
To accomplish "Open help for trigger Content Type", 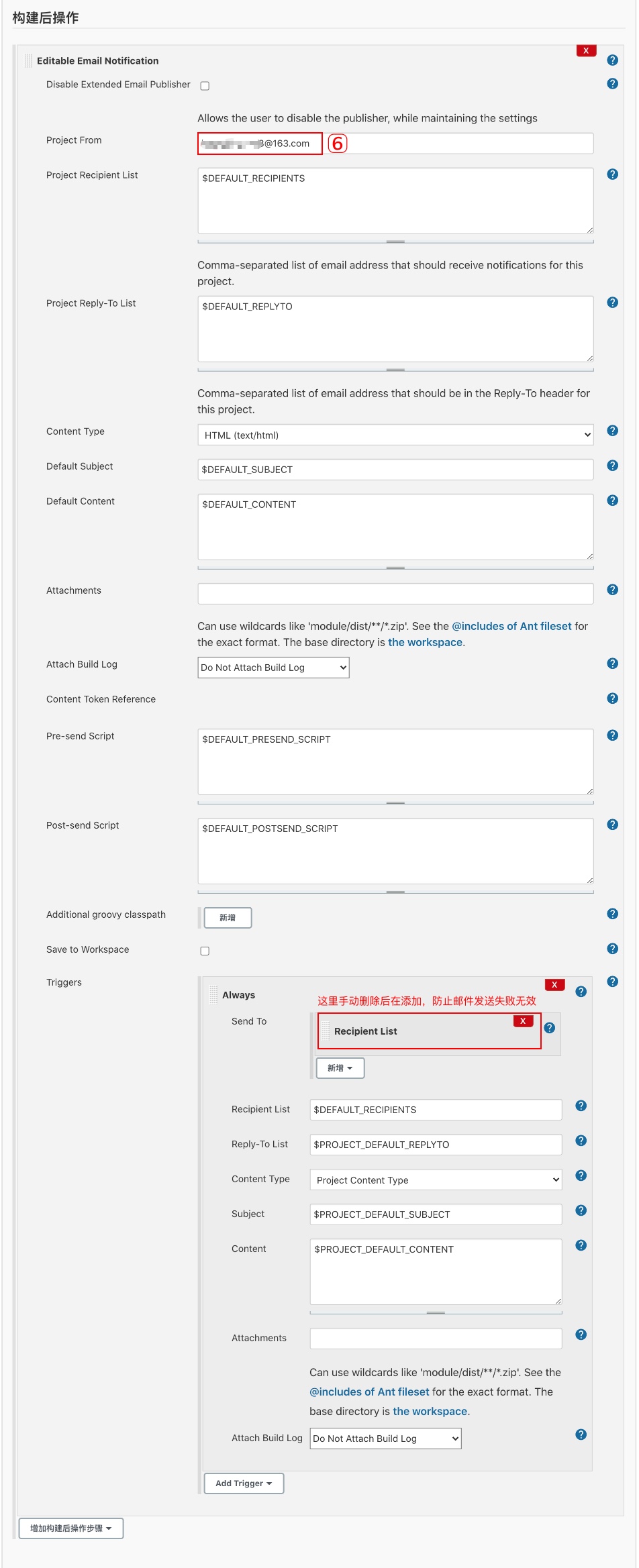I will click(x=581, y=1175).
